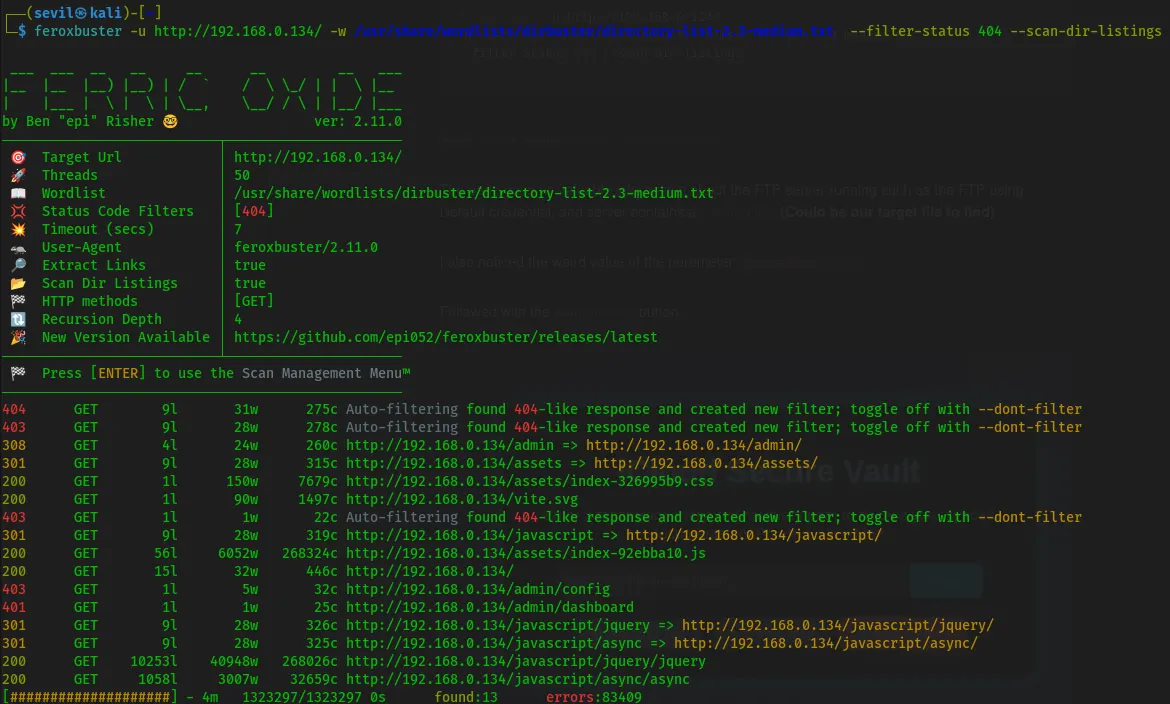Open the admin/dashboard URL with 401 status
The height and width of the screenshot is (704, 1170).
(489, 608)
